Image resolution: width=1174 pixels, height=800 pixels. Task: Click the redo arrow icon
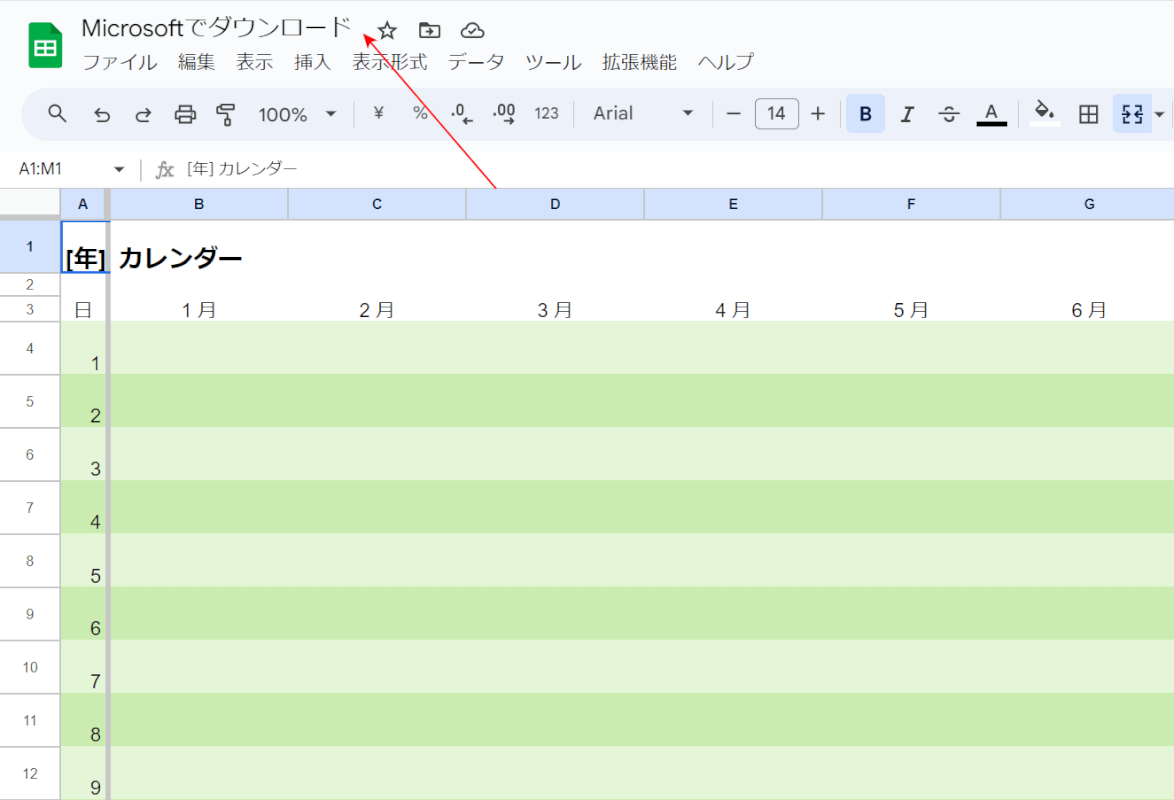coord(143,114)
